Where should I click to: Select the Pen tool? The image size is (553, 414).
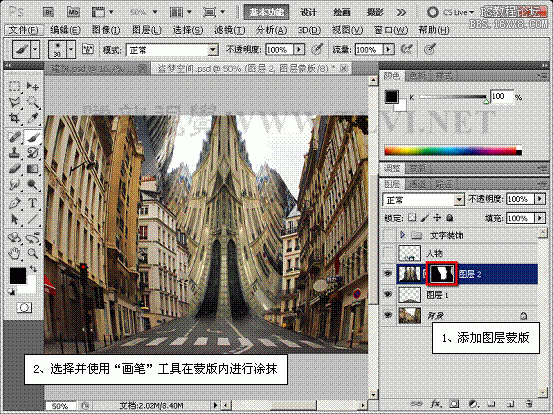[x=14, y=203]
